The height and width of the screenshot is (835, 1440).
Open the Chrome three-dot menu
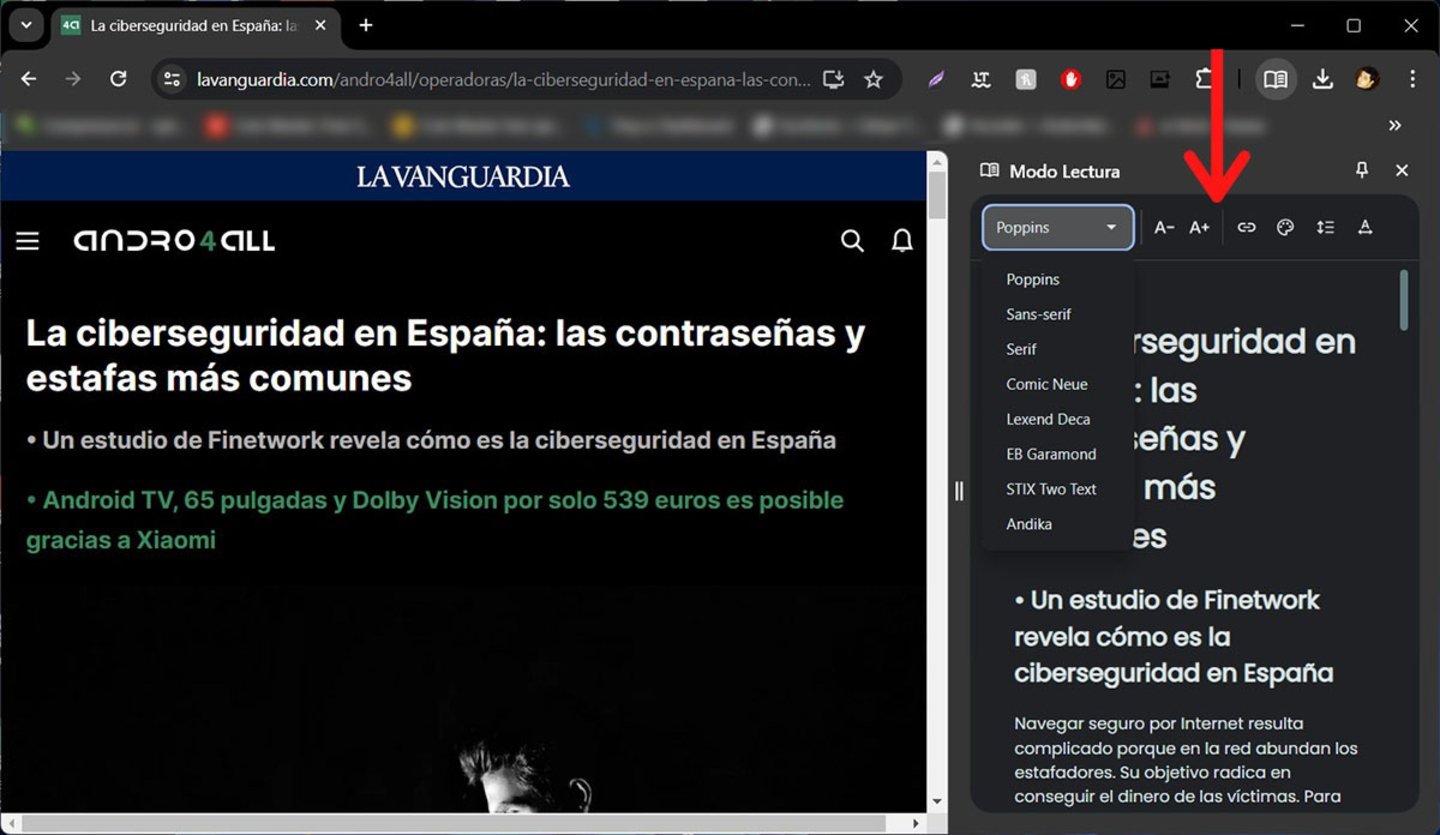1412,79
